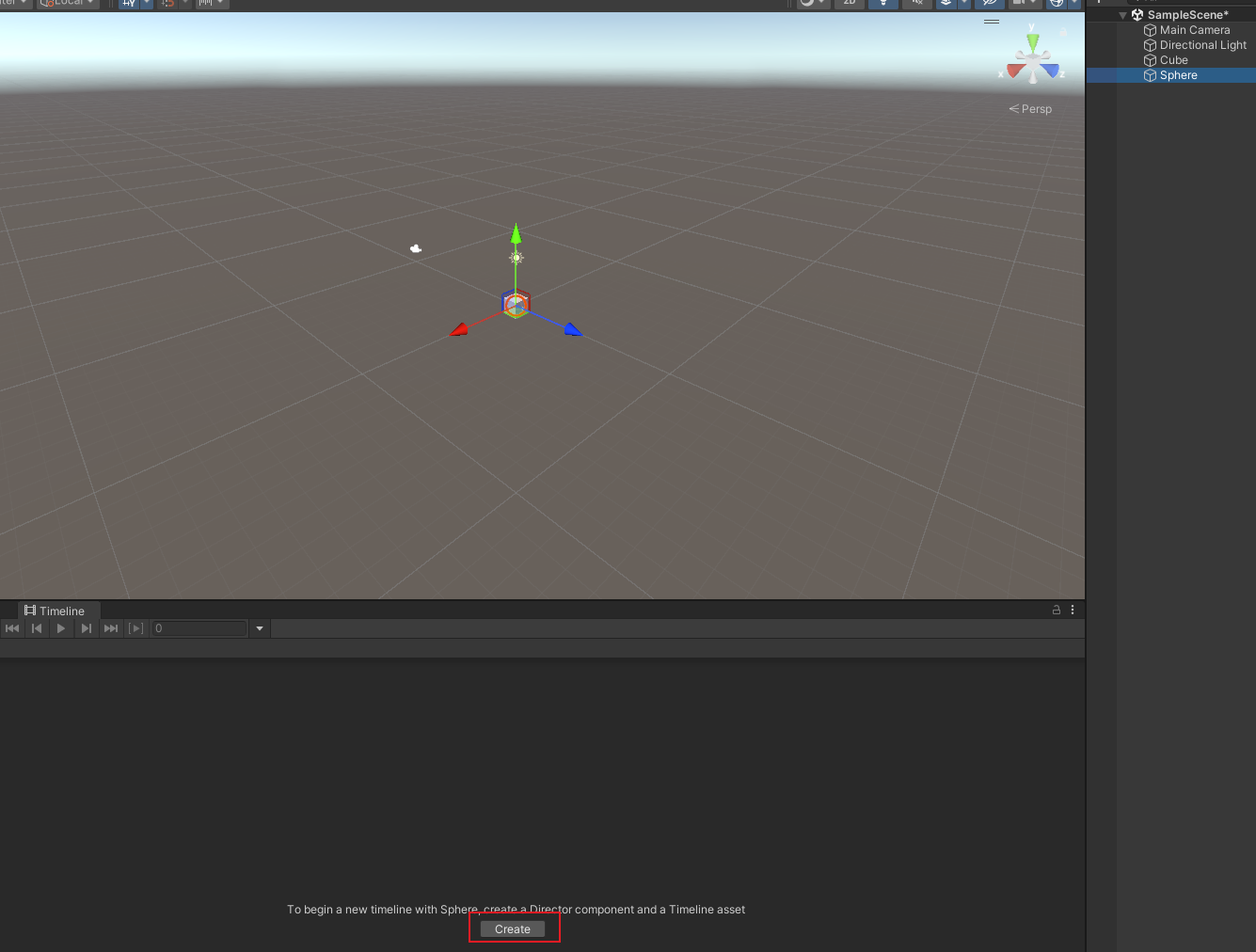Viewport: 1256px width, 952px height.
Task: Click the Timeline play button
Action: tap(61, 628)
